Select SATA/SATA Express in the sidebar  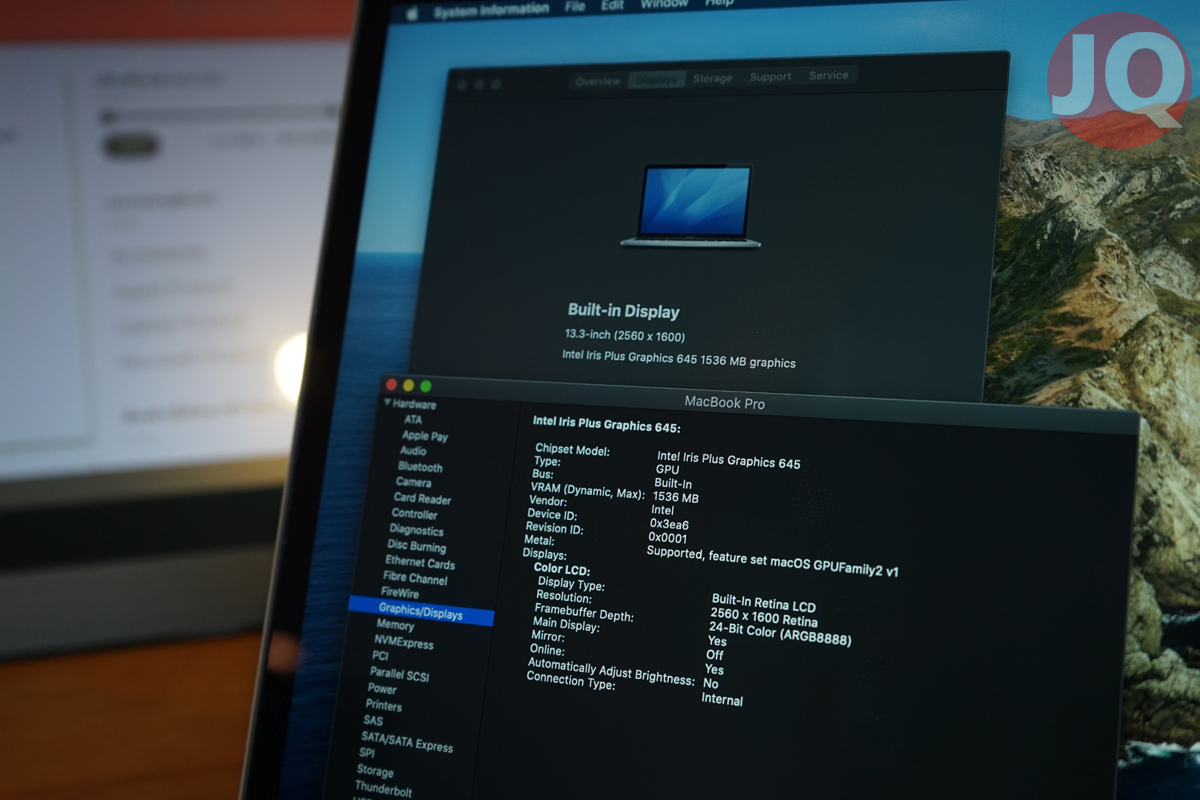point(407,742)
